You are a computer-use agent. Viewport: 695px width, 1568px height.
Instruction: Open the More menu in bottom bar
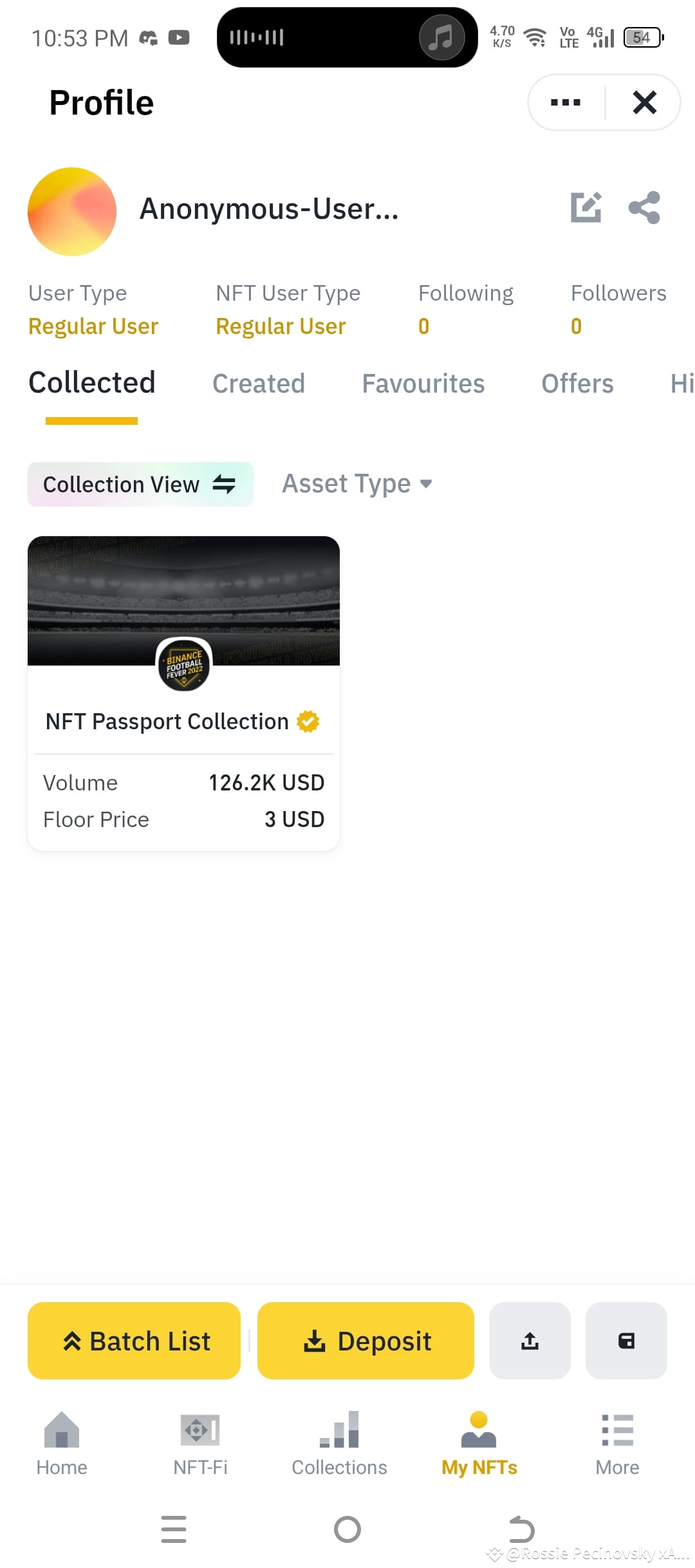pyautogui.click(x=617, y=1443)
